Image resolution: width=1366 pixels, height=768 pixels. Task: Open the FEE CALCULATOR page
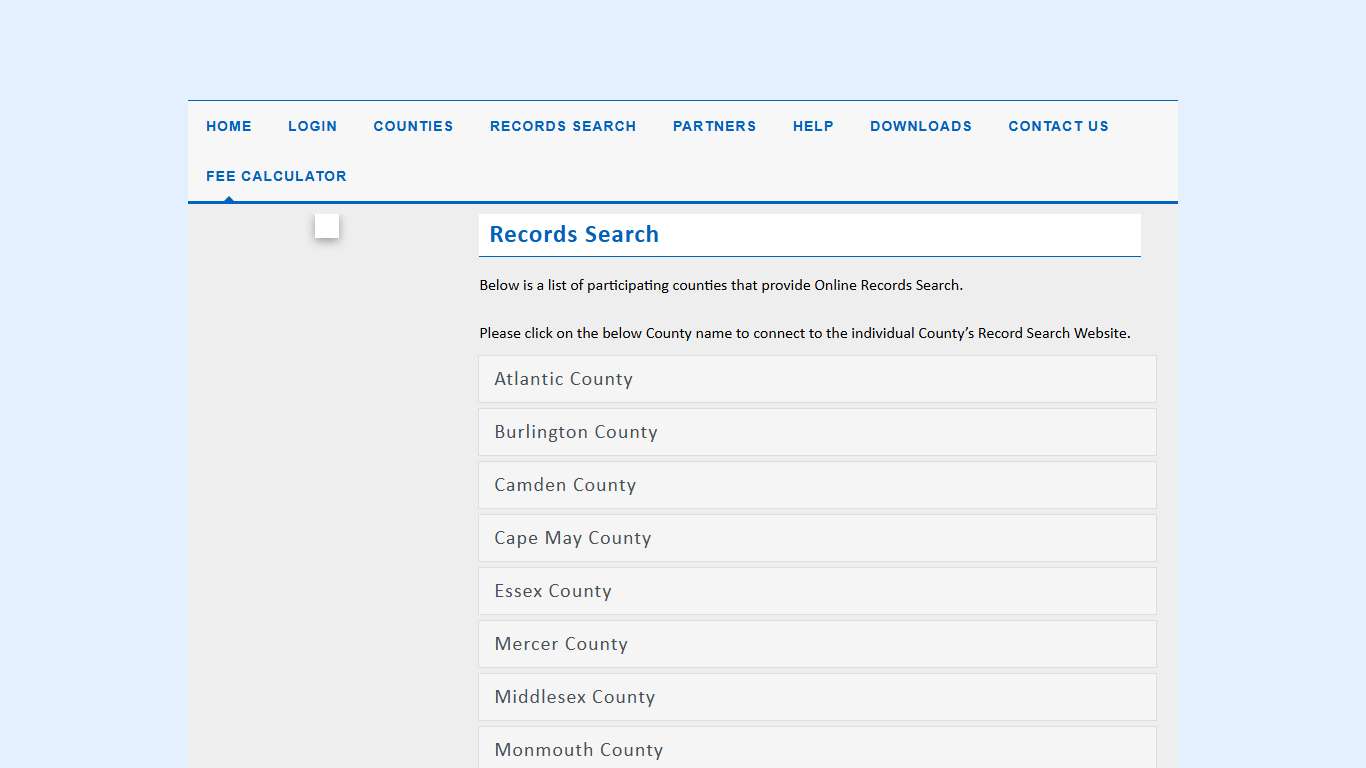tap(276, 176)
